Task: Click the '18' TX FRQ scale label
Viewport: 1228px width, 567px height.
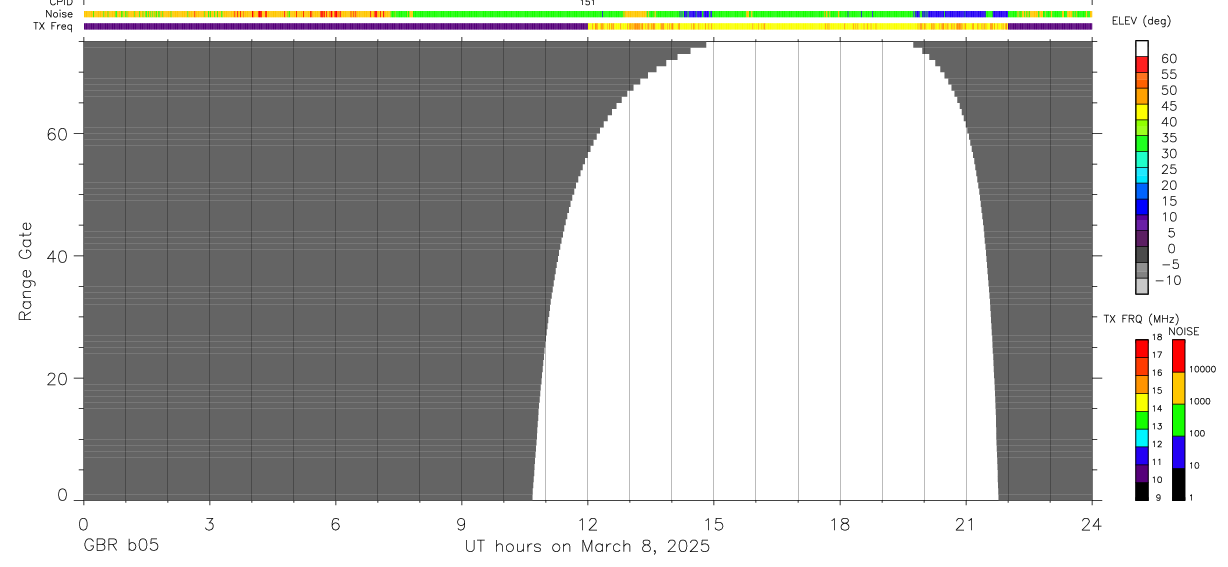Action: [x=1157, y=337]
